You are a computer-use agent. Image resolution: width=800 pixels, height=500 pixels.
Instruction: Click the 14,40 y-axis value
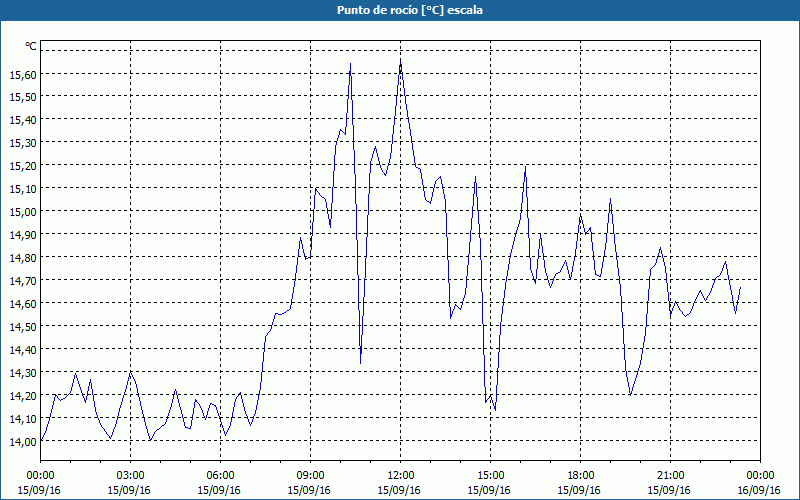(23, 350)
